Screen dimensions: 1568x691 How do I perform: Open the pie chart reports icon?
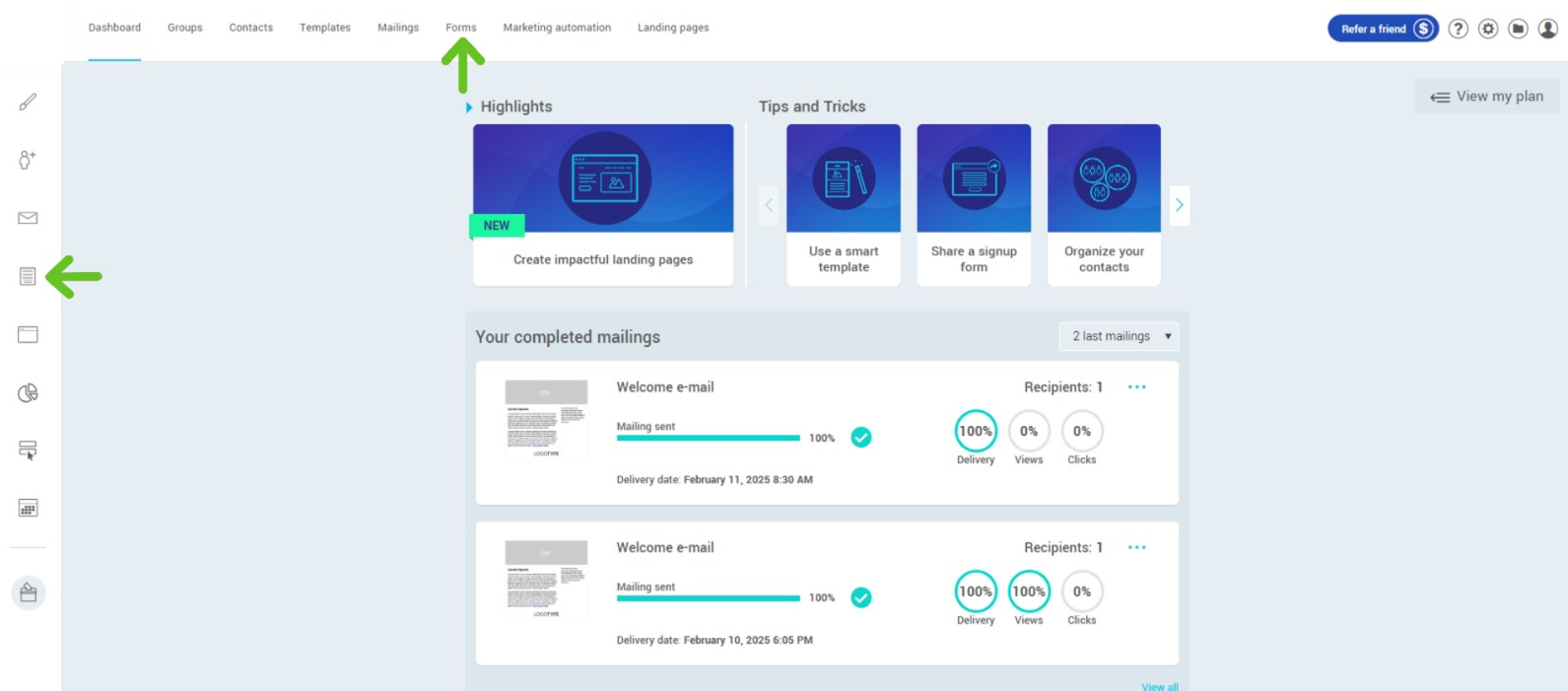pyautogui.click(x=28, y=392)
